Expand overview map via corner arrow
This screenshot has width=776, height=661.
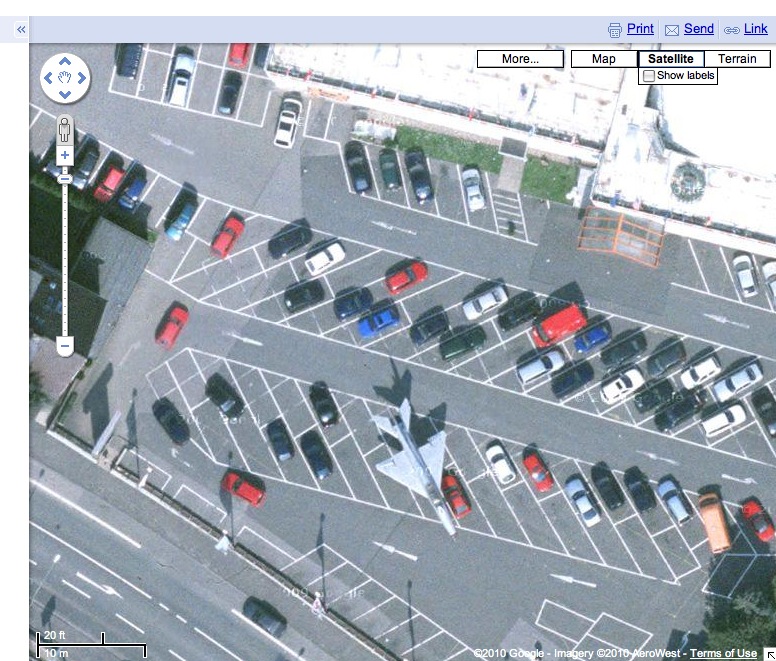pyautogui.click(x=768, y=653)
